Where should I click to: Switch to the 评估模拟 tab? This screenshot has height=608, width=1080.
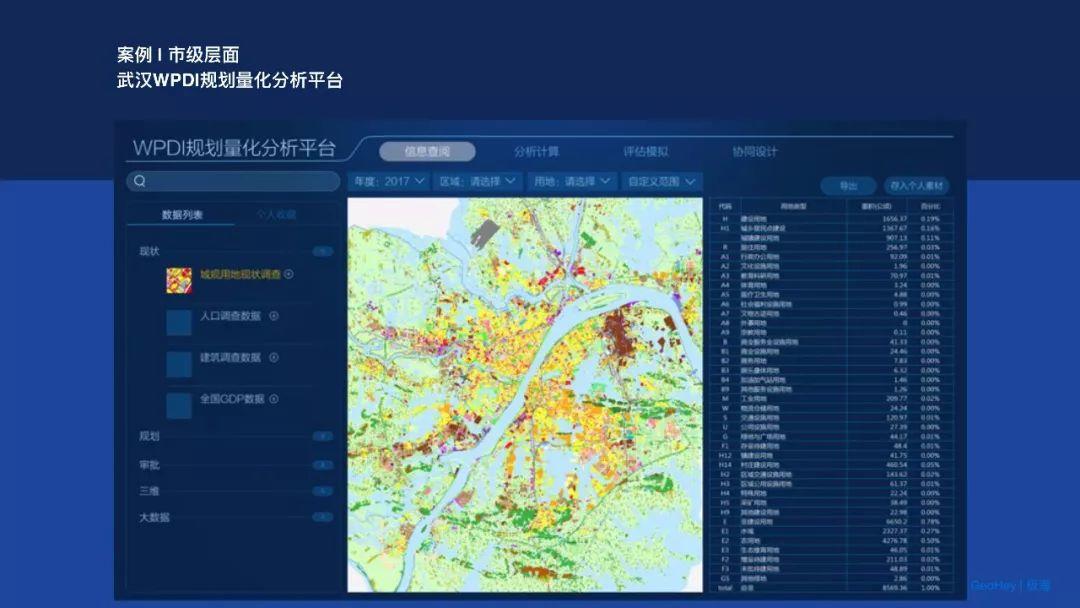coord(645,151)
